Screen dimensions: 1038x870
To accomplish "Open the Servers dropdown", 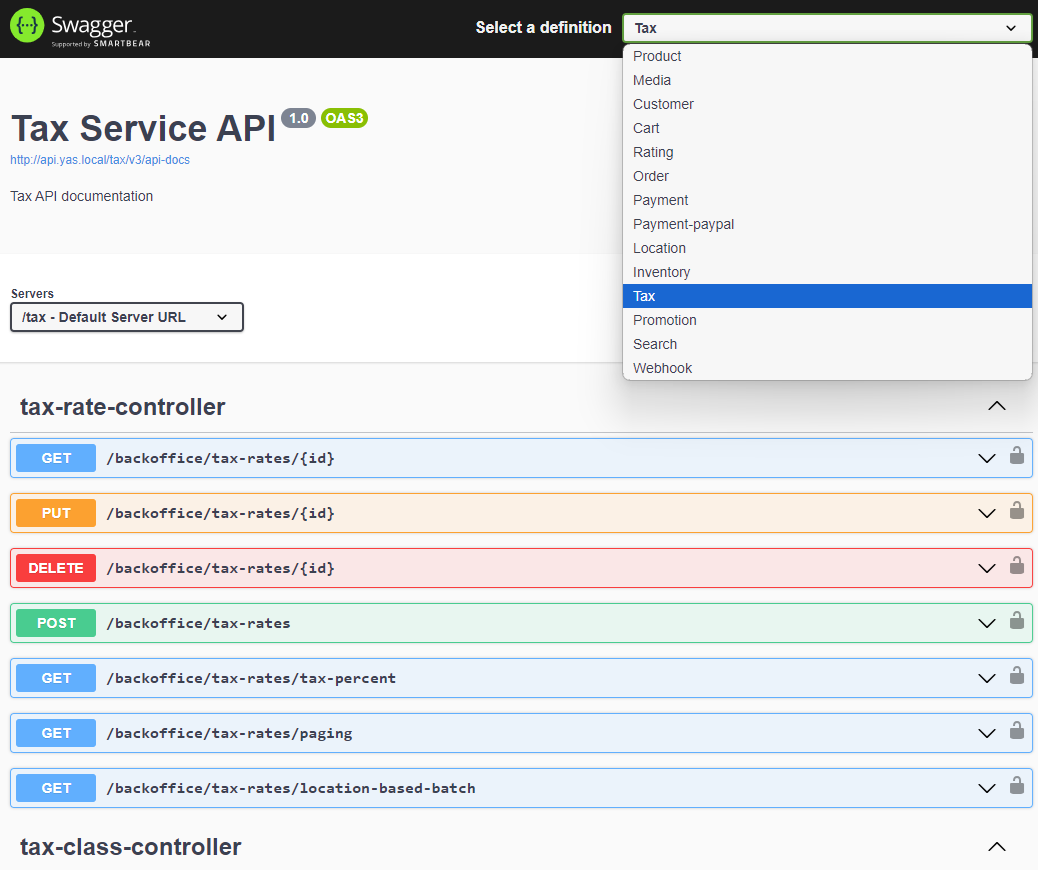I will [127, 317].
